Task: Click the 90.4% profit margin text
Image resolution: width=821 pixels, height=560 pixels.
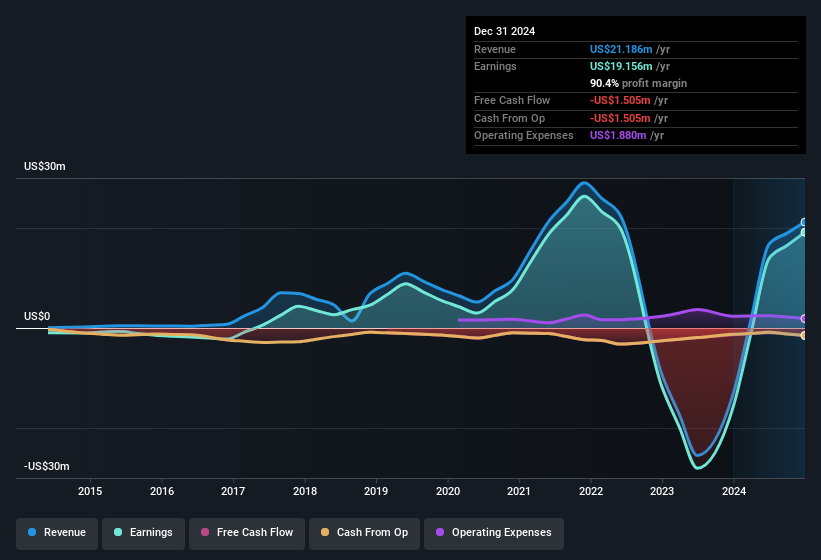Action: pyautogui.click(x=638, y=83)
